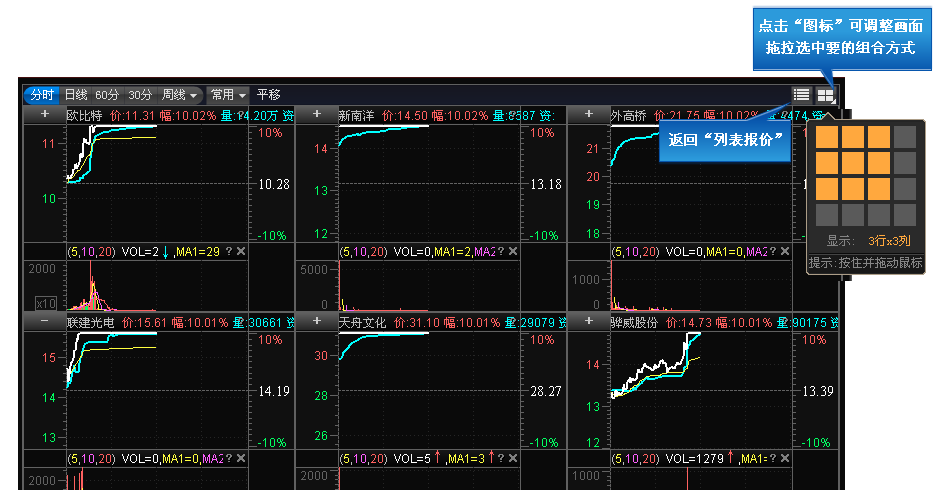
Task: Click 外高桥 (5,10,20) VOL parameters
Action: (x=635, y=252)
